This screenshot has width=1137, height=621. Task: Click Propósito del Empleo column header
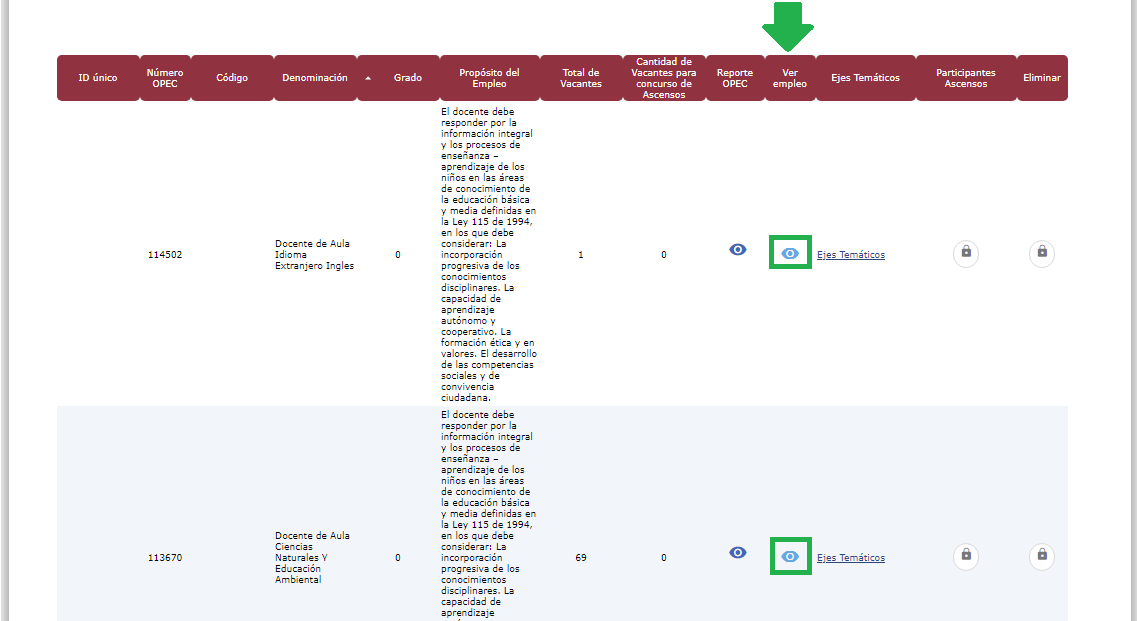pos(489,78)
